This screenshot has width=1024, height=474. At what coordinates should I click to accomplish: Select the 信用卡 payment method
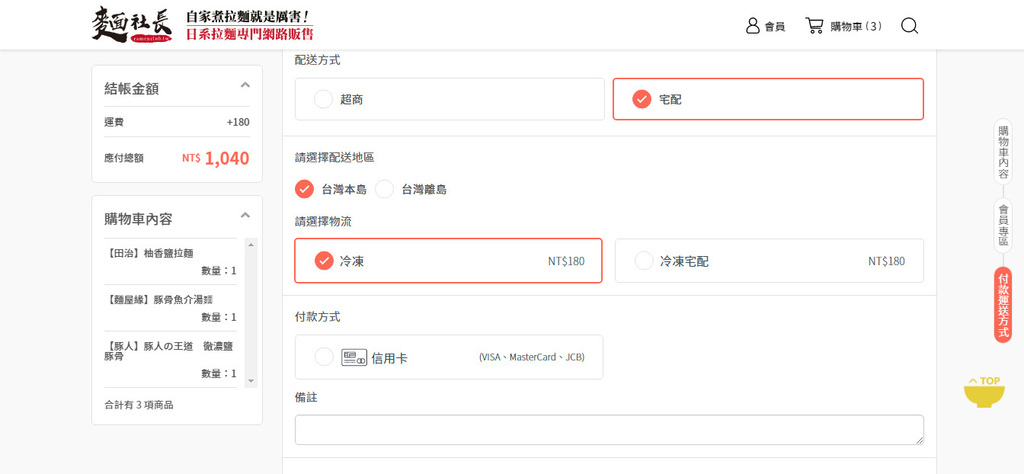(x=324, y=357)
